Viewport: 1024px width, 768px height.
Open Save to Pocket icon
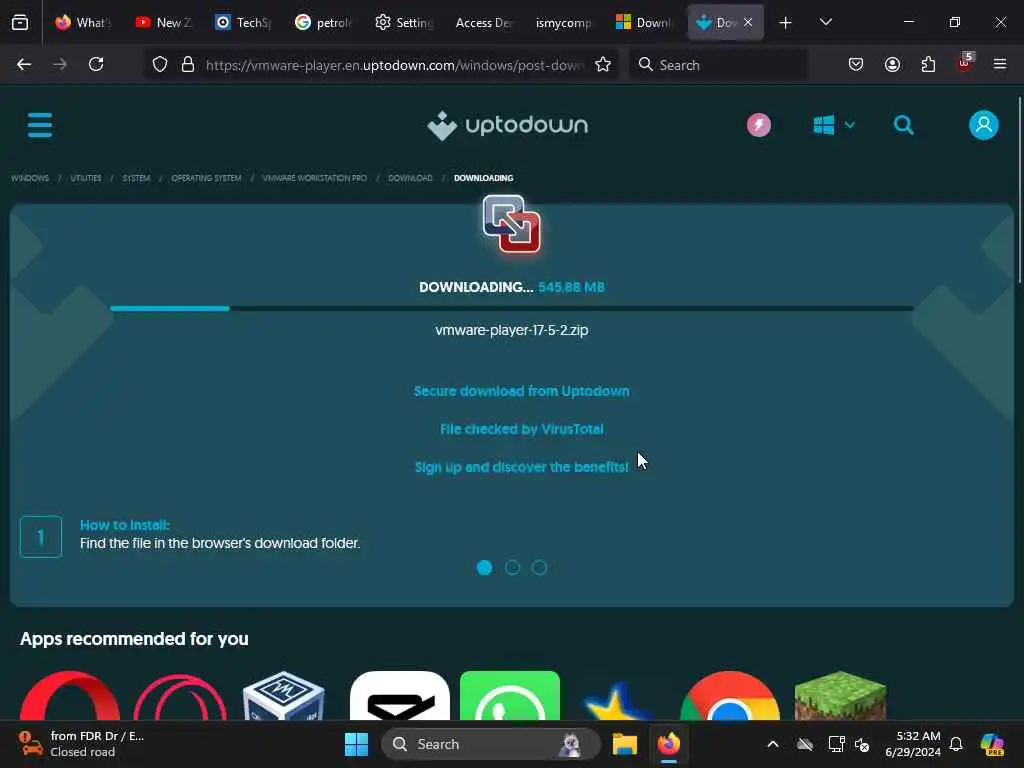tap(856, 64)
